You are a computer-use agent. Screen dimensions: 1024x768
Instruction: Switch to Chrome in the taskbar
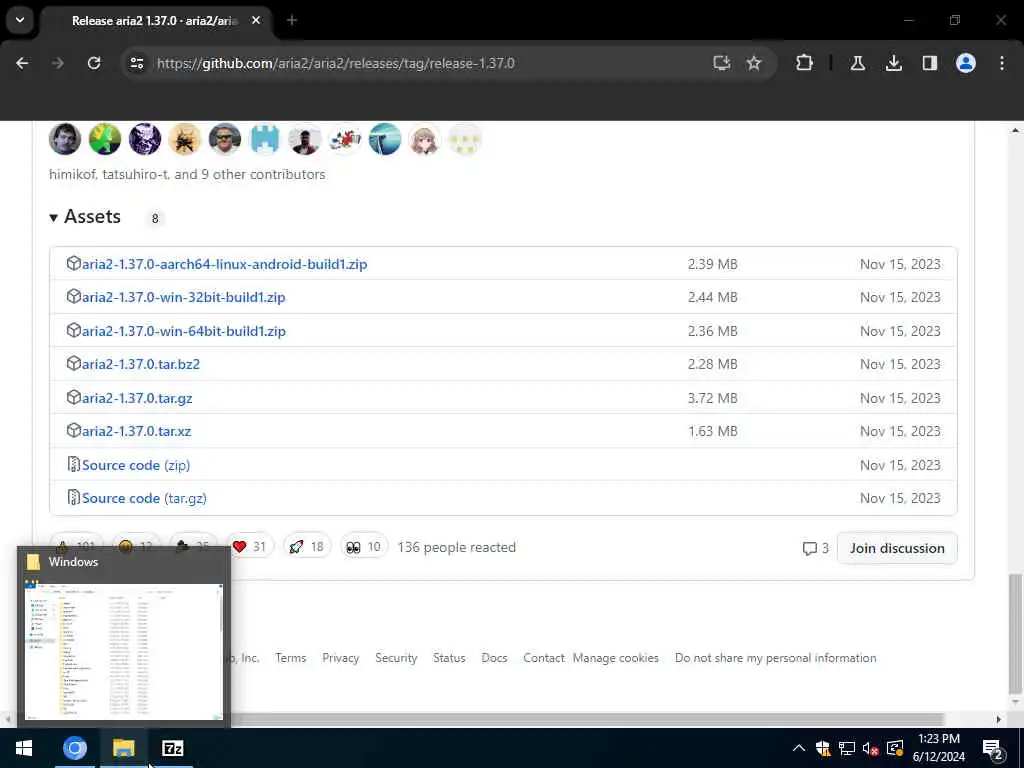(74, 748)
